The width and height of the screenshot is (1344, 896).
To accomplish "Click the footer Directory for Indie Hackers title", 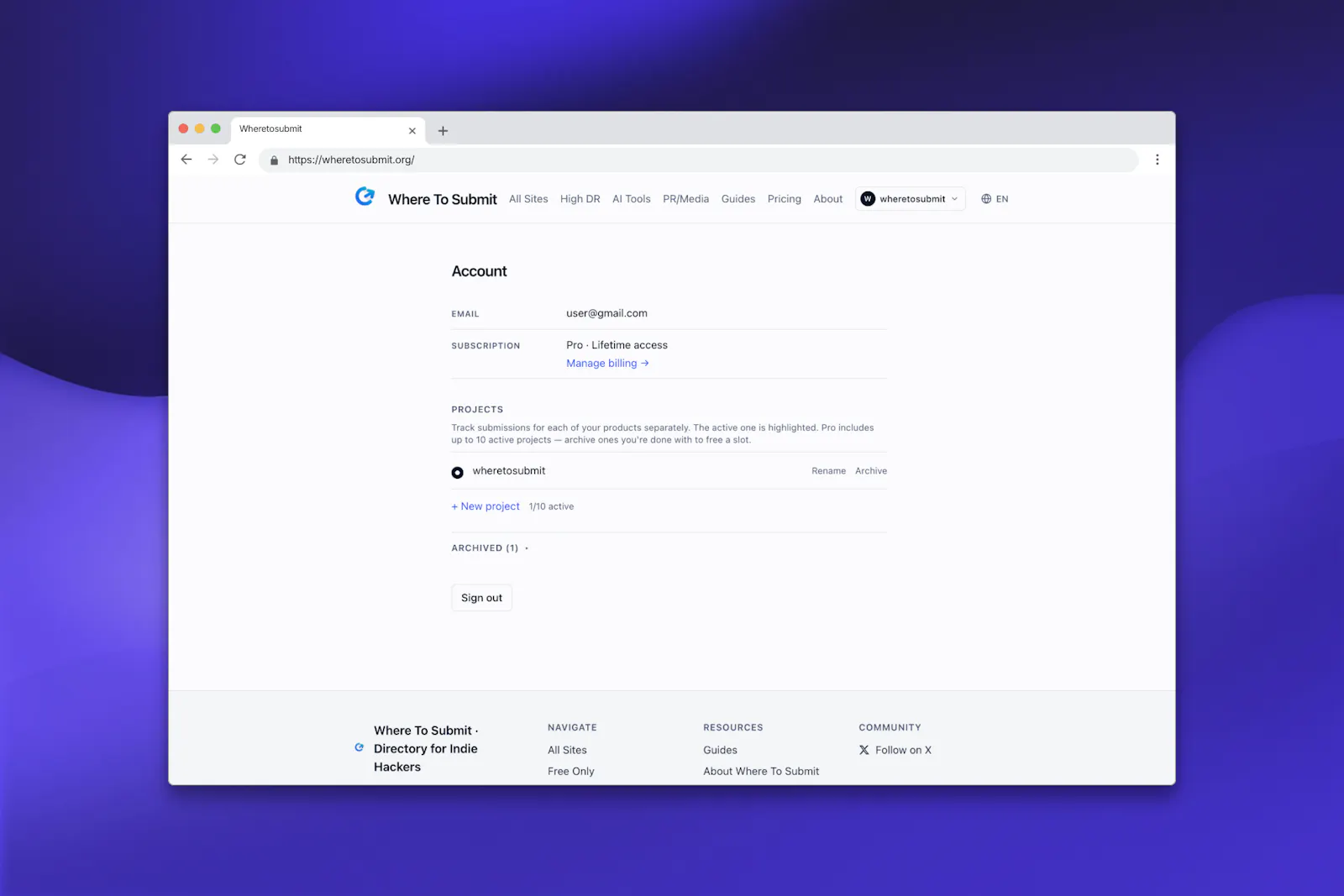I will pos(426,749).
